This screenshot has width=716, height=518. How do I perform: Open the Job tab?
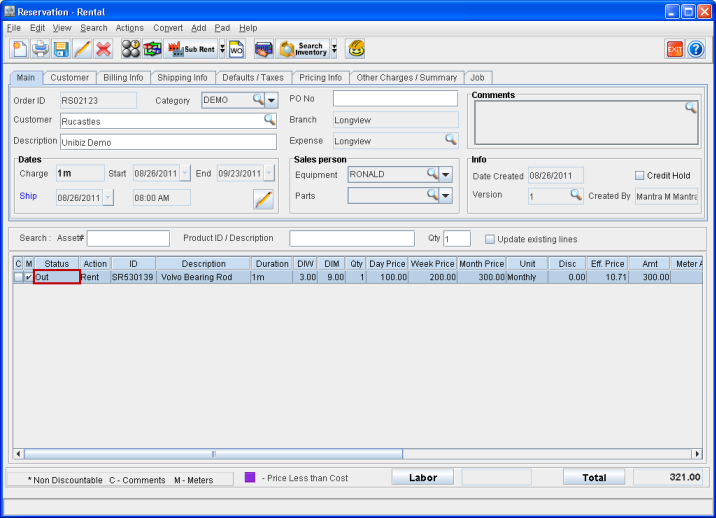click(x=478, y=78)
